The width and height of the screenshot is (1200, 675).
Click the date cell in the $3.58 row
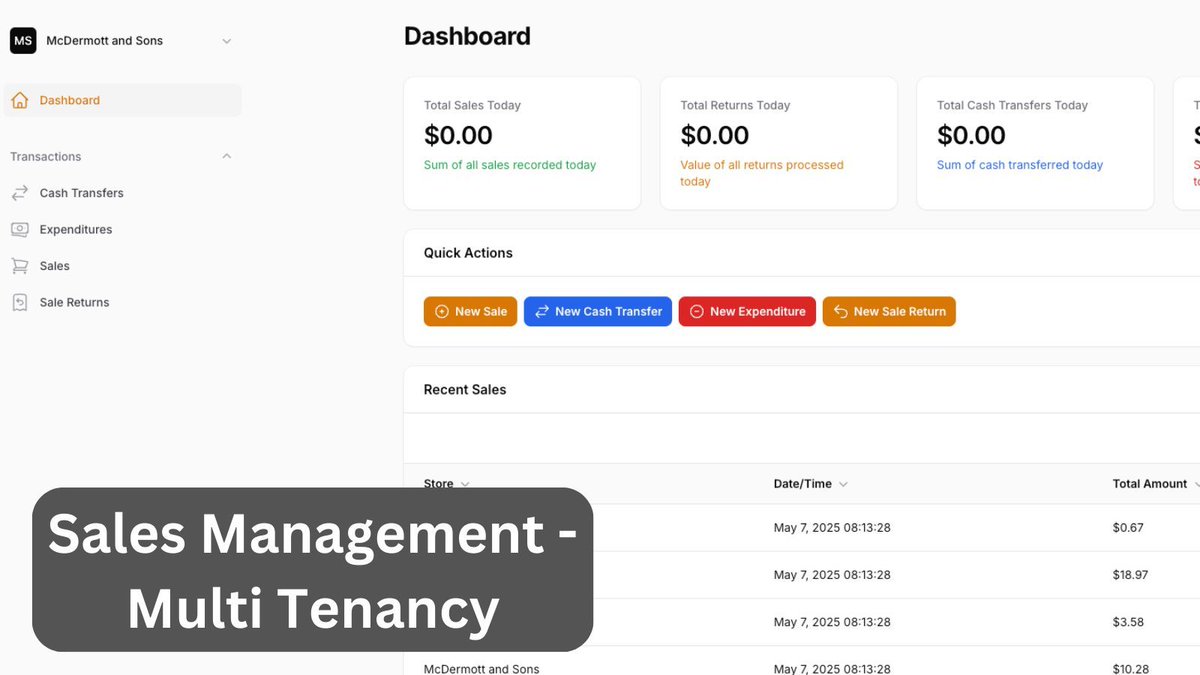(832, 622)
